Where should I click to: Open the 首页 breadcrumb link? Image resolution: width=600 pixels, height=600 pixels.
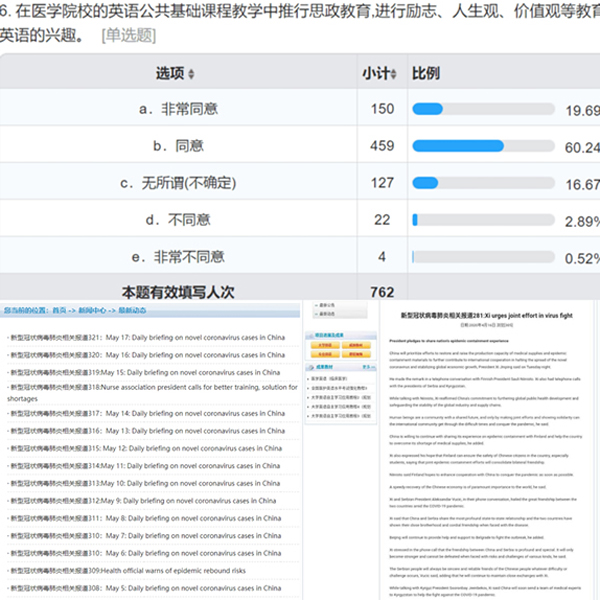point(61,311)
